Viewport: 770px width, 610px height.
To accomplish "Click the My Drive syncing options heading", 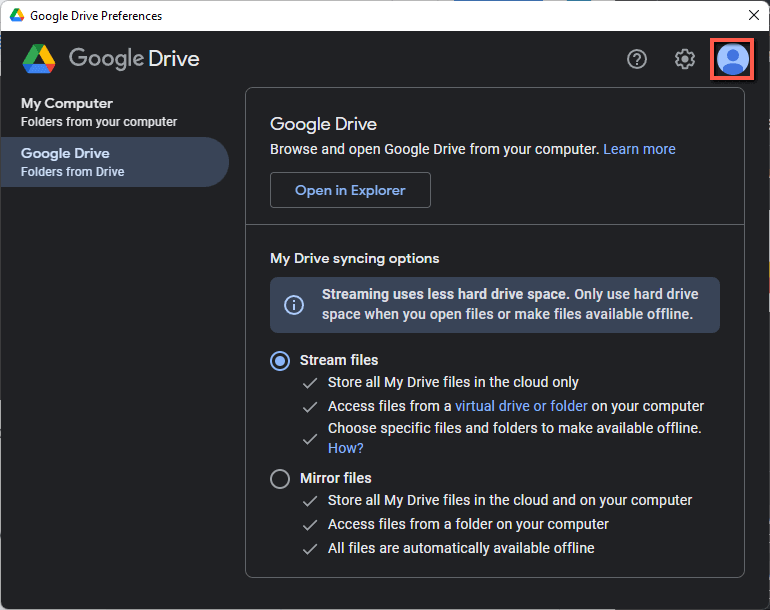I will (355, 258).
